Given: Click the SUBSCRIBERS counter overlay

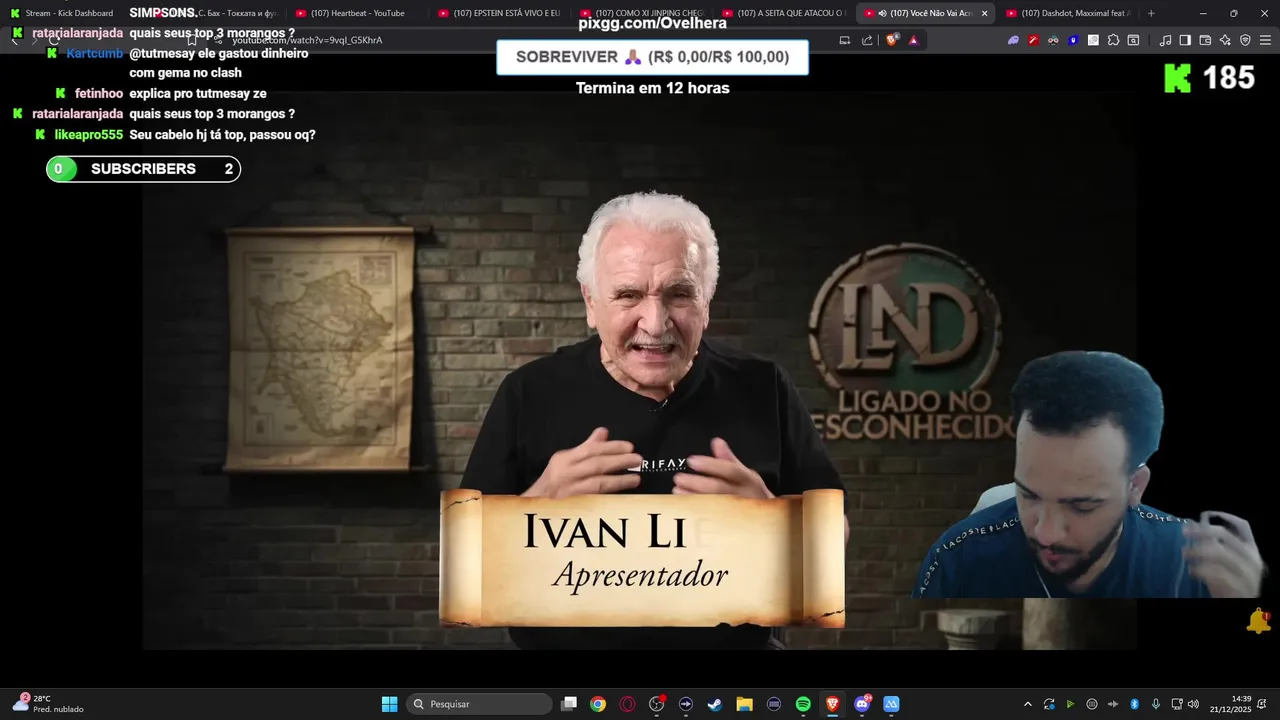Looking at the screenshot, I should coord(143,169).
